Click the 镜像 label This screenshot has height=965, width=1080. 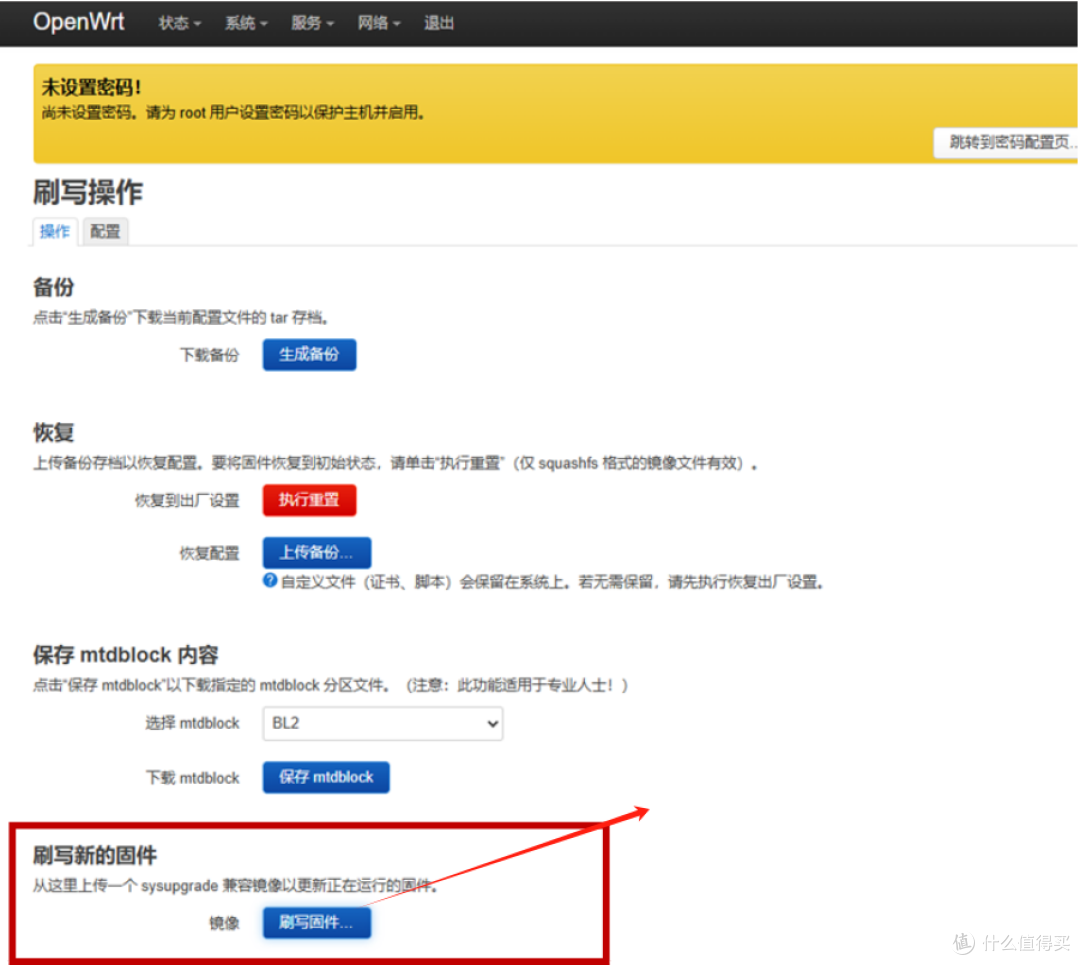tap(225, 924)
